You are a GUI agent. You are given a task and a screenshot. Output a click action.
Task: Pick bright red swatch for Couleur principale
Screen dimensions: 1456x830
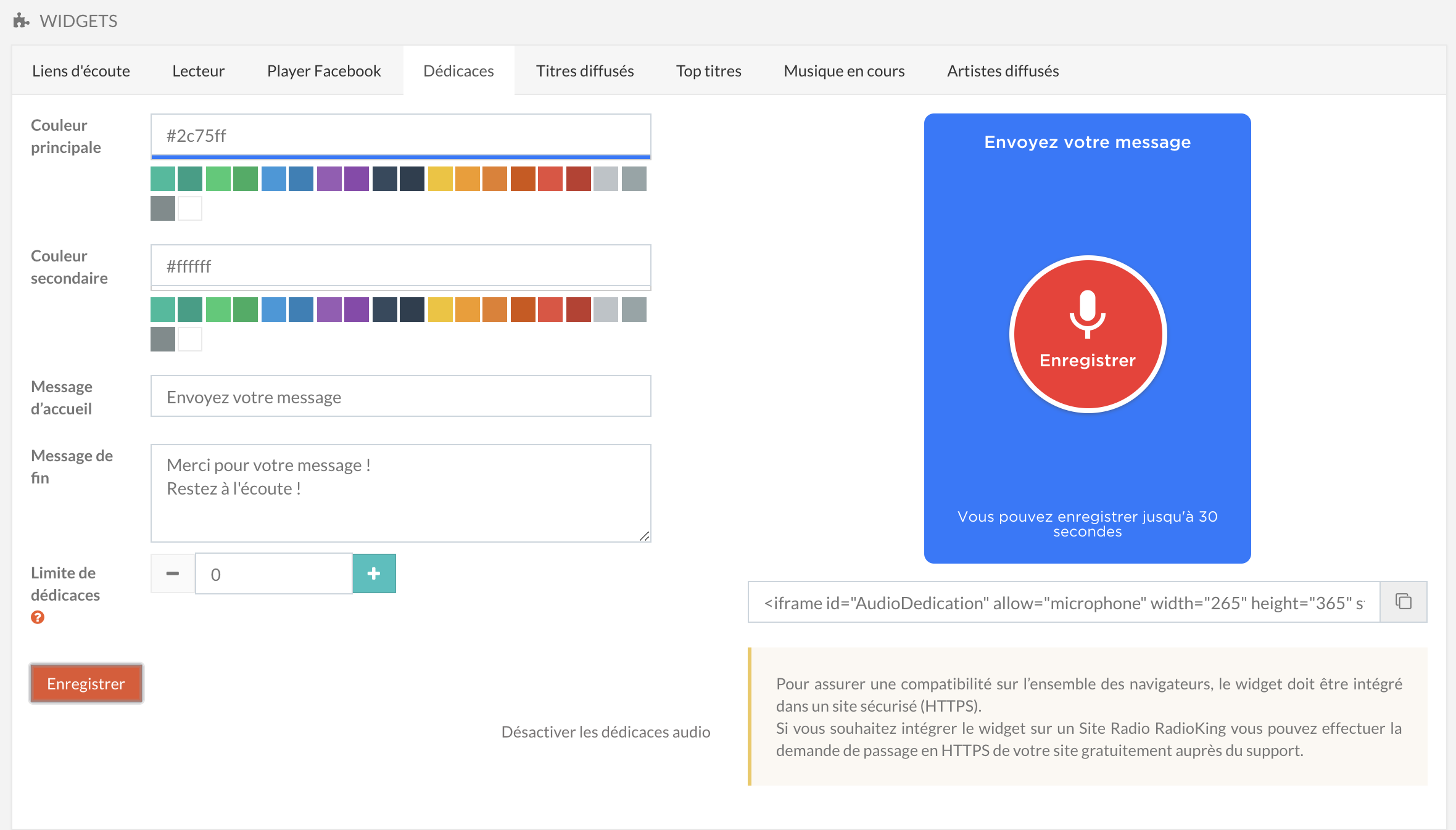550,179
